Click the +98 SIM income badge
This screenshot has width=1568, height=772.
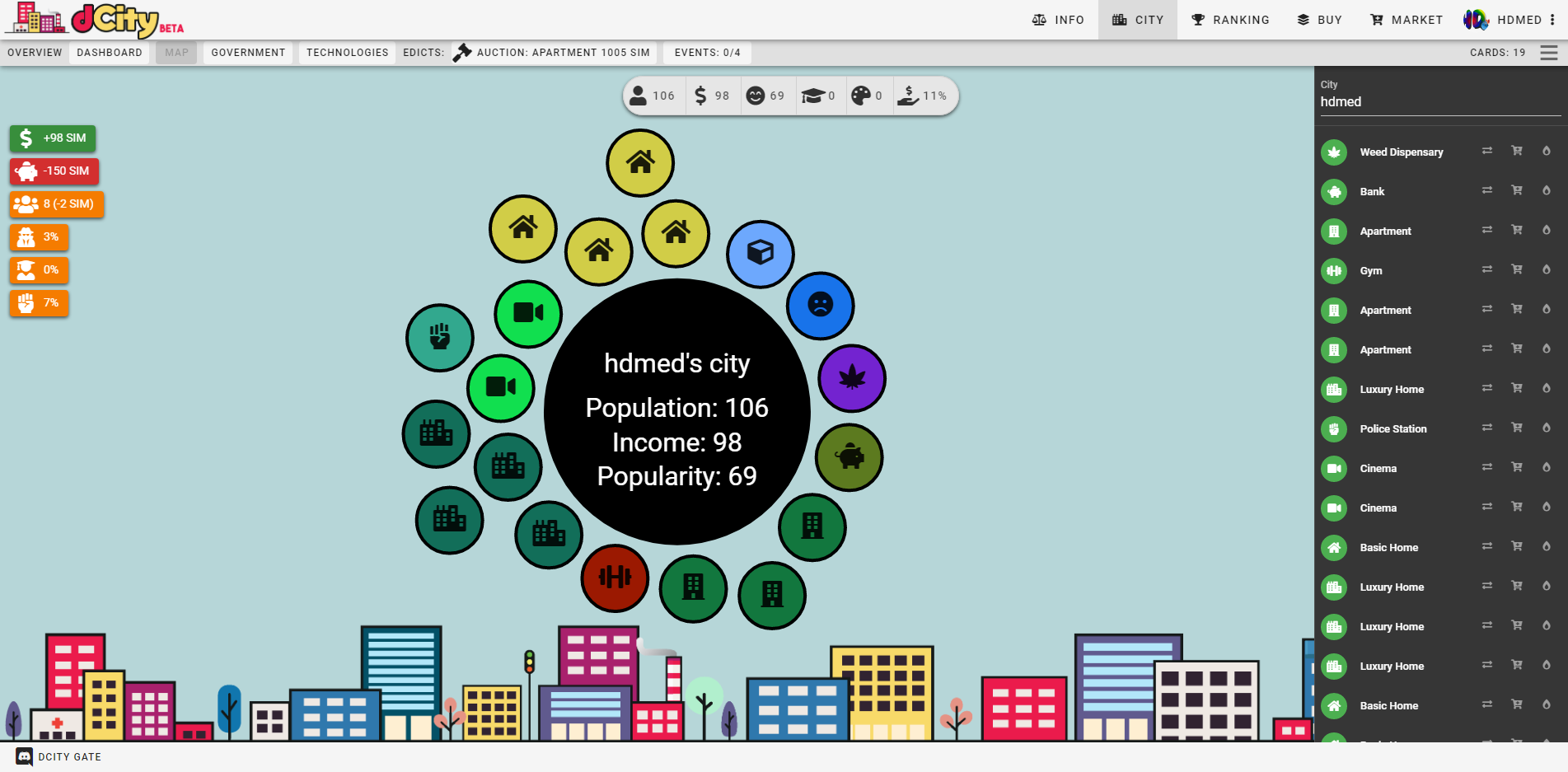53,138
